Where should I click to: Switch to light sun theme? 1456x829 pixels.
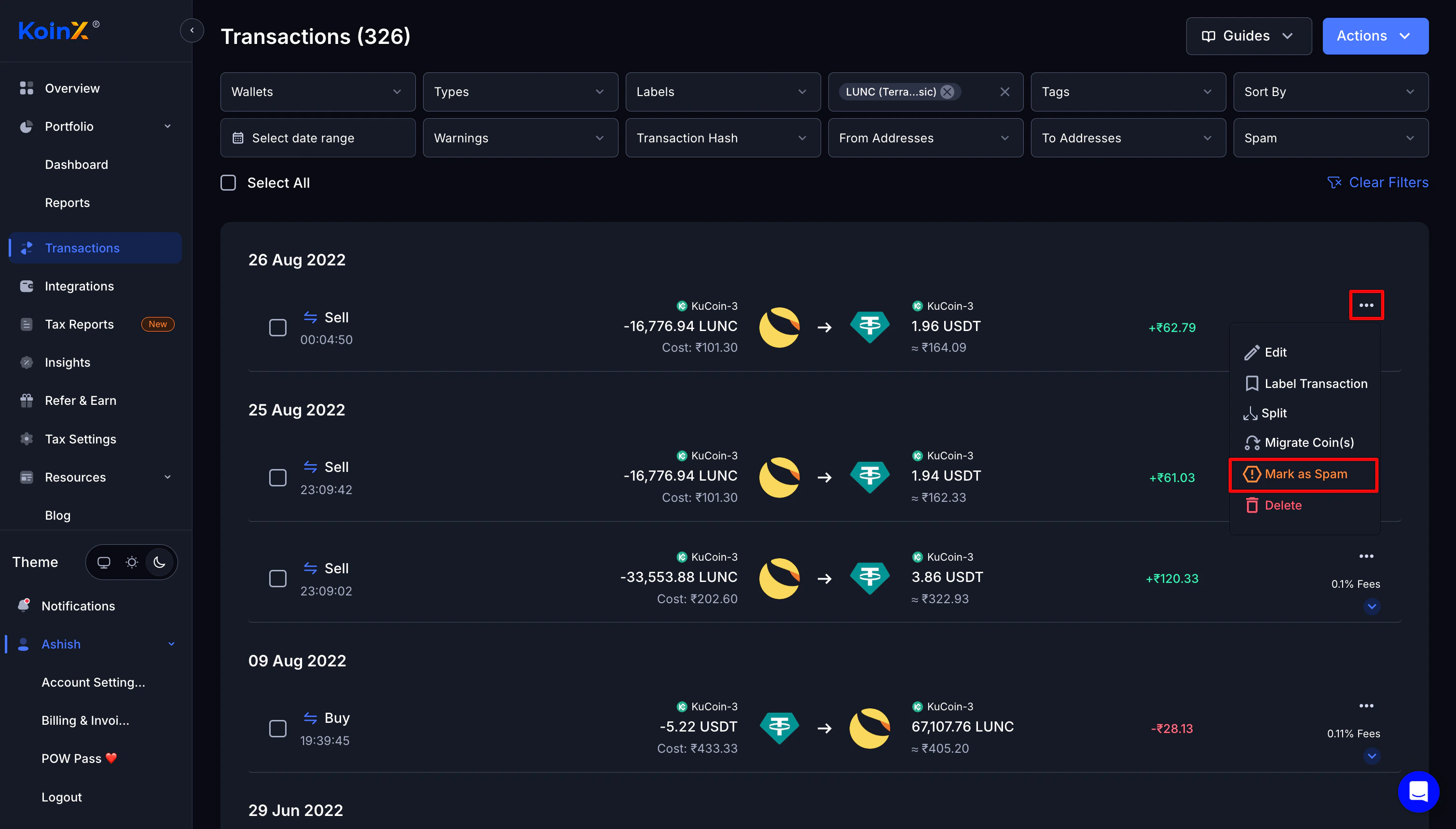click(x=132, y=563)
